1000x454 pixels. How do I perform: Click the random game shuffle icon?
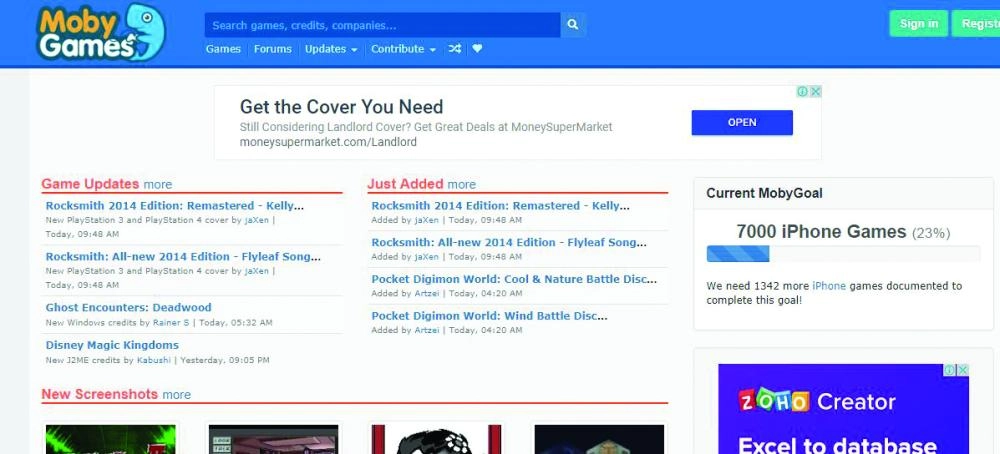point(455,49)
